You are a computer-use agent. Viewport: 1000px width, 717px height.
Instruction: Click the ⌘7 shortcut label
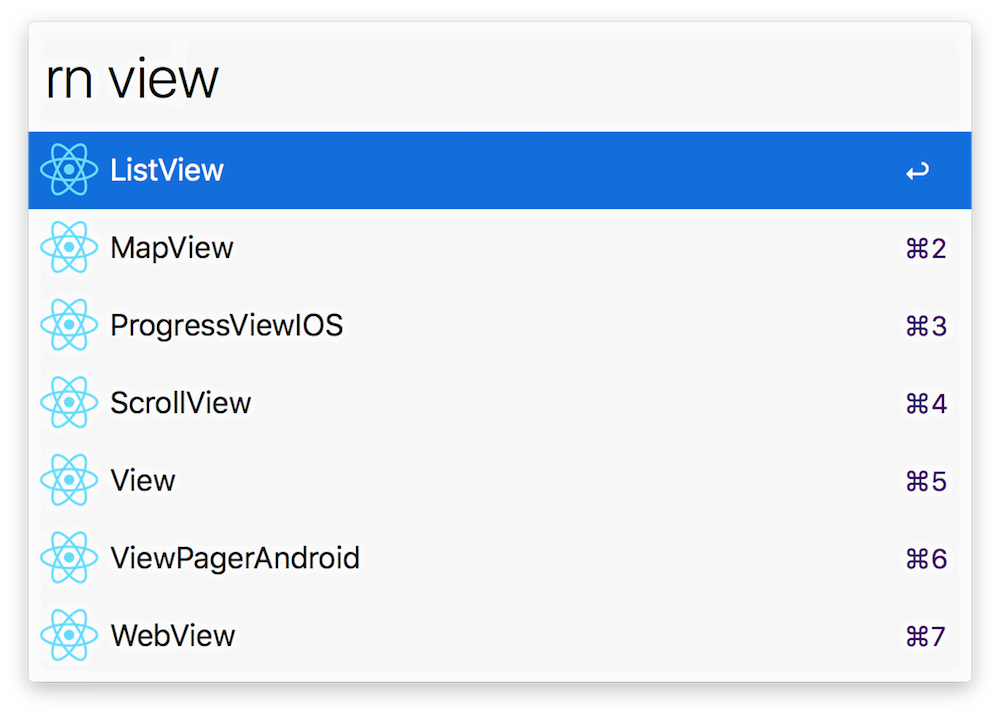(925, 636)
